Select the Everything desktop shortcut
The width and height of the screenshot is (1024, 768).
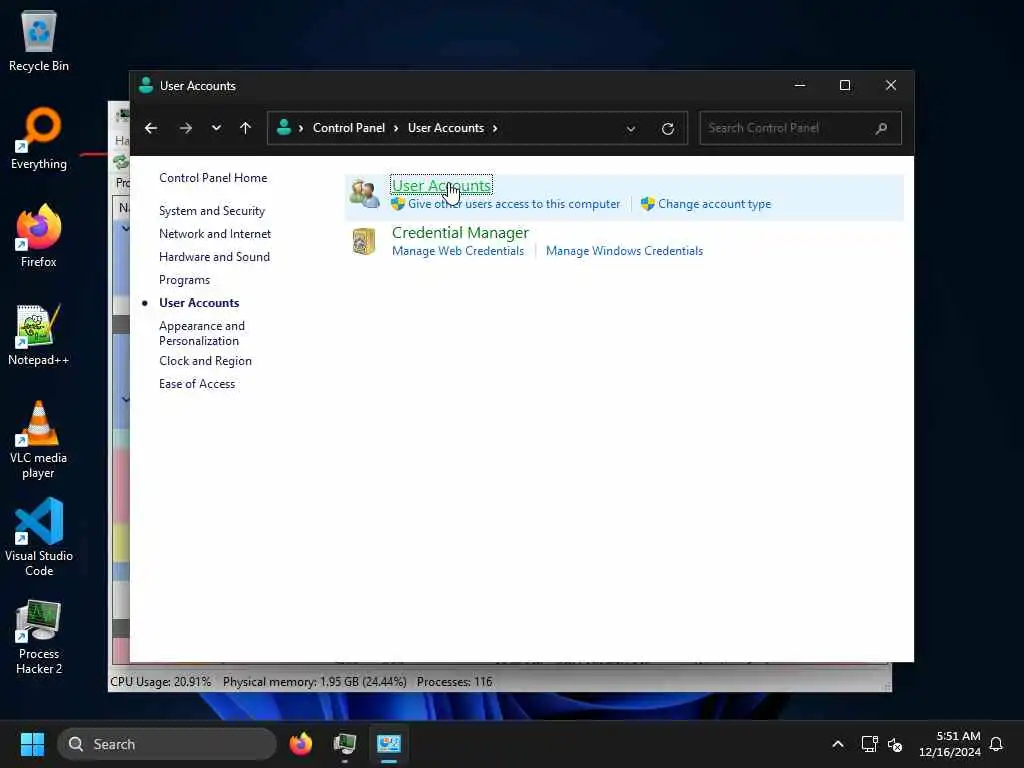39,139
